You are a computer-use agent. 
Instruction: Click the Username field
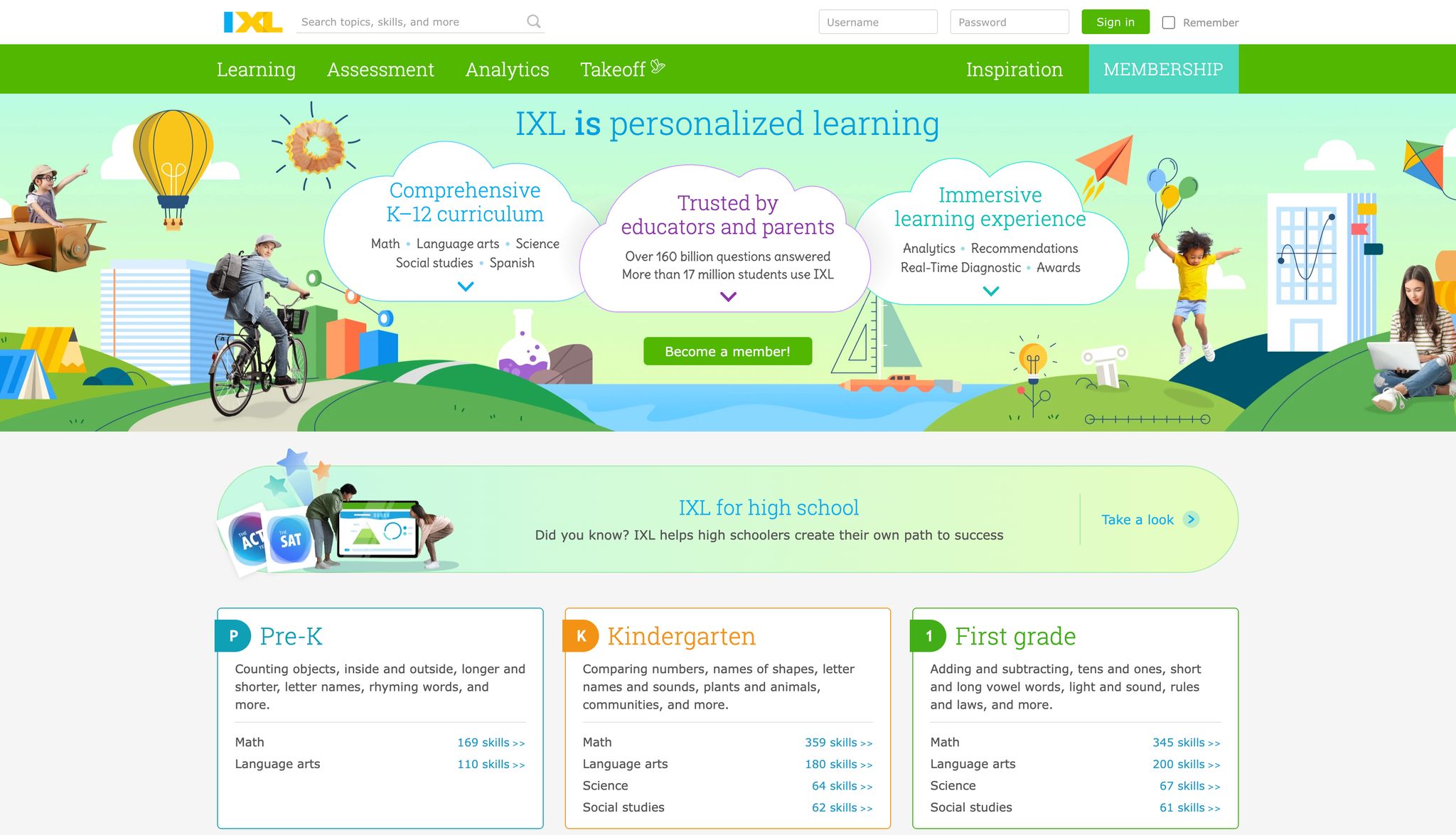(x=878, y=22)
